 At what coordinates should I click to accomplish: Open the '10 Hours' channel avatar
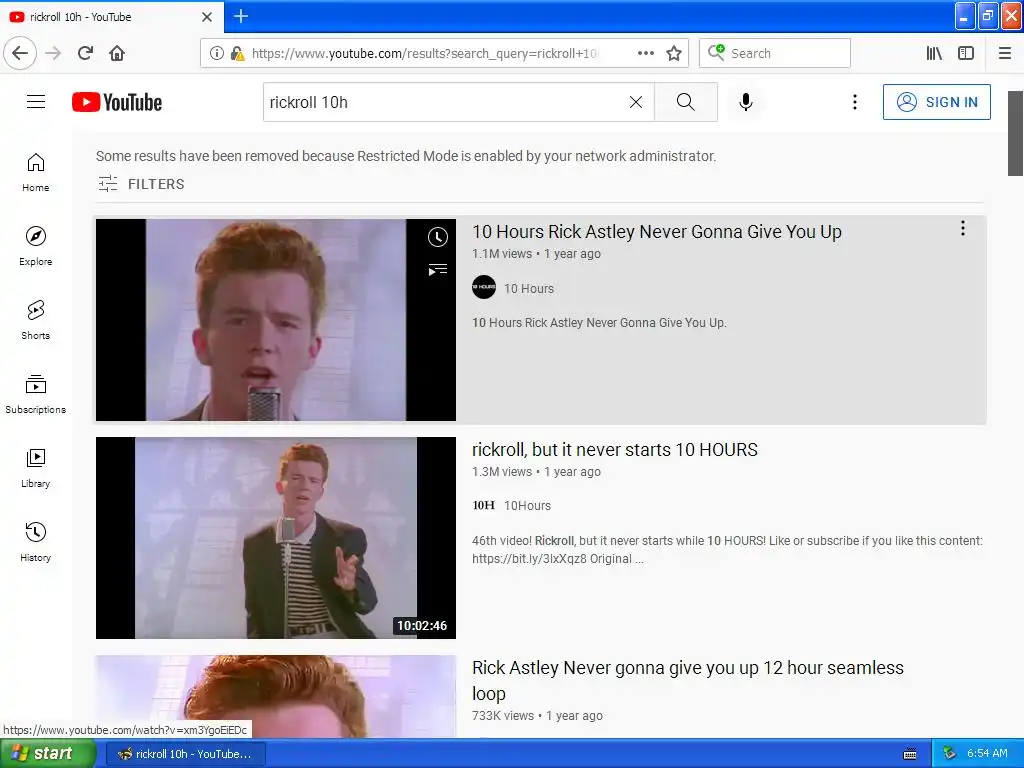tap(484, 287)
